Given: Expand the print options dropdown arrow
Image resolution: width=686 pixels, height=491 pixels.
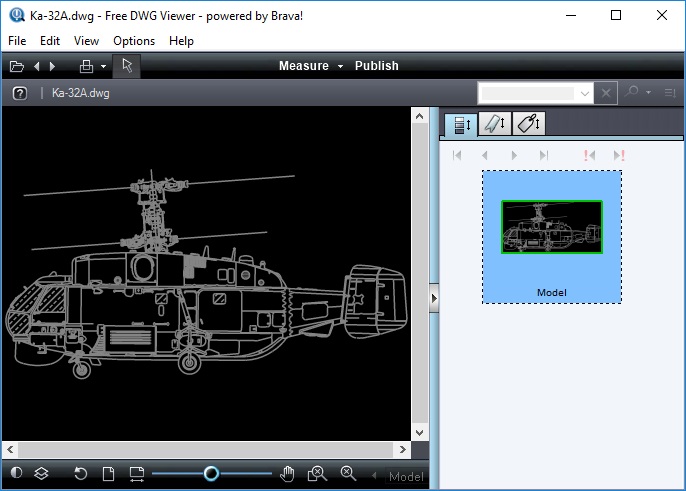Looking at the screenshot, I should pos(103,67).
